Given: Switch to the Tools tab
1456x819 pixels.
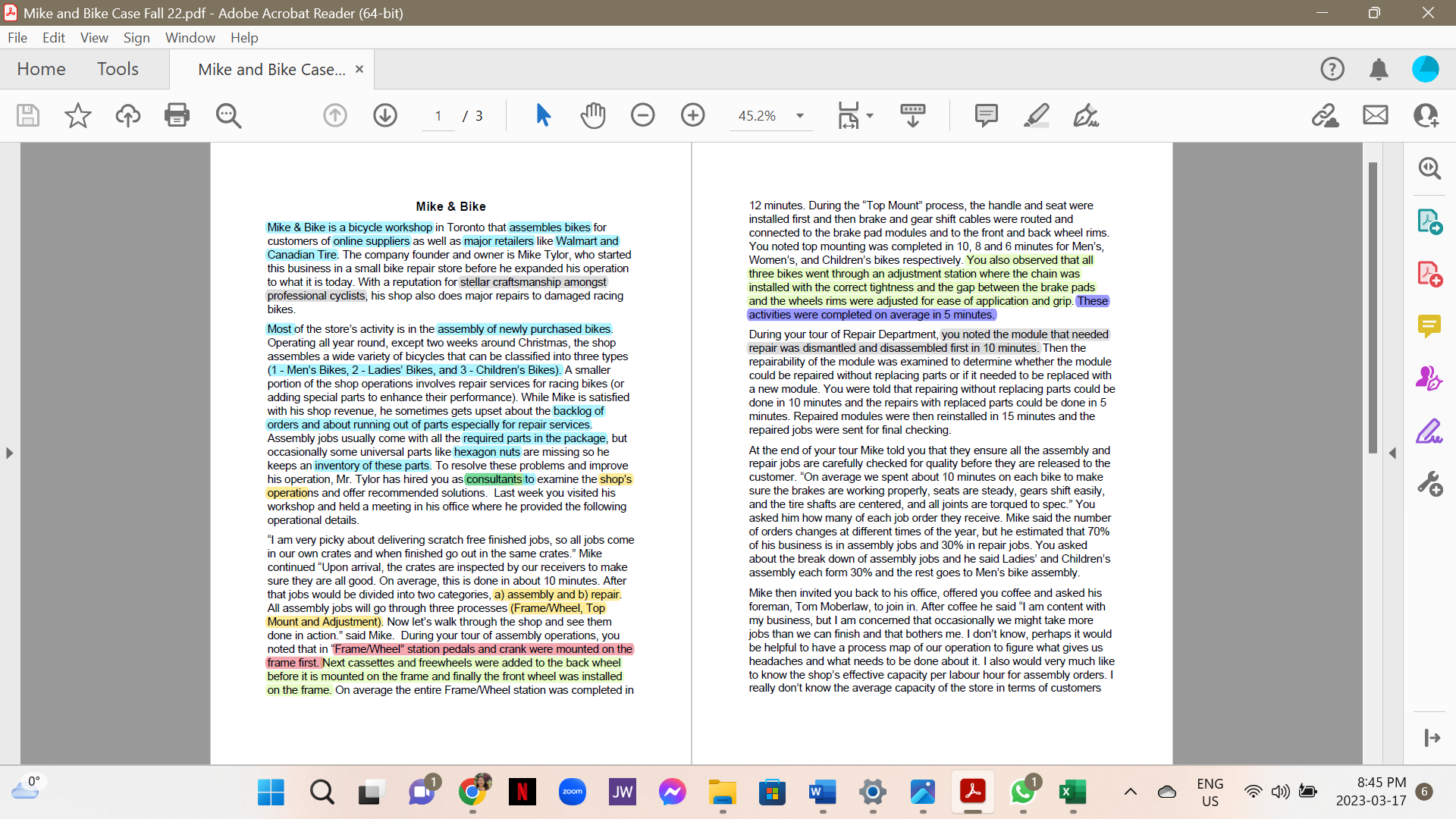Looking at the screenshot, I should [x=118, y=68].
